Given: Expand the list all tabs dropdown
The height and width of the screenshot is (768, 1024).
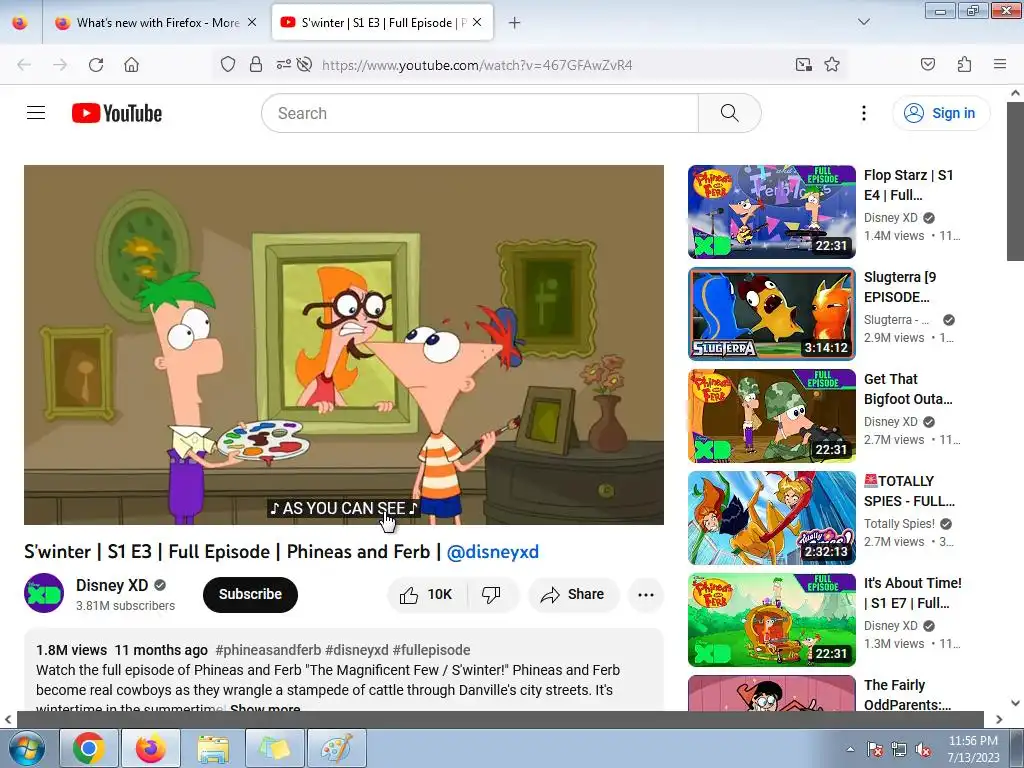Looking at the screenshot, I should [863, 22].
